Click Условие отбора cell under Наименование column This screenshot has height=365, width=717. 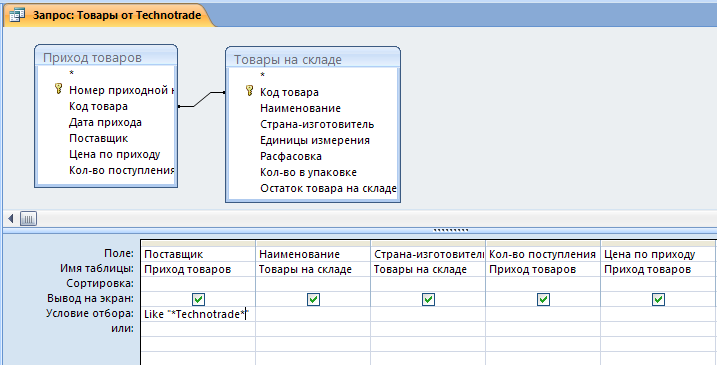(313, 314)
